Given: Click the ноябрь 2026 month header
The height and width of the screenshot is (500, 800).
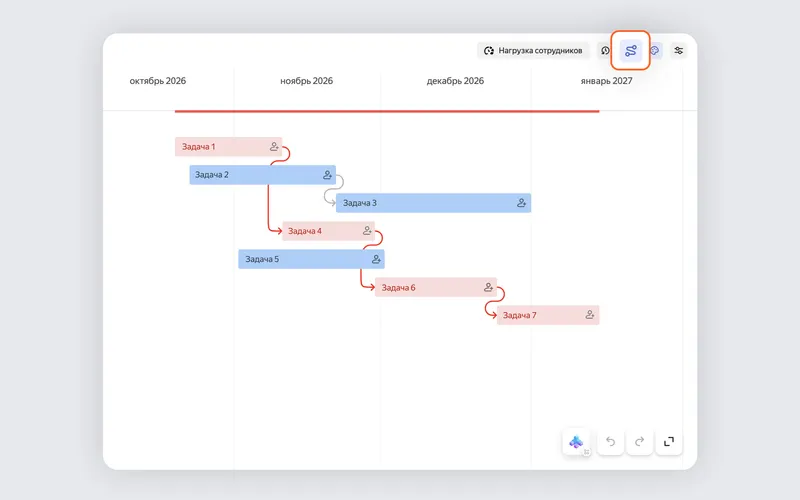Looking at the screenshot, I should [307, 81].
